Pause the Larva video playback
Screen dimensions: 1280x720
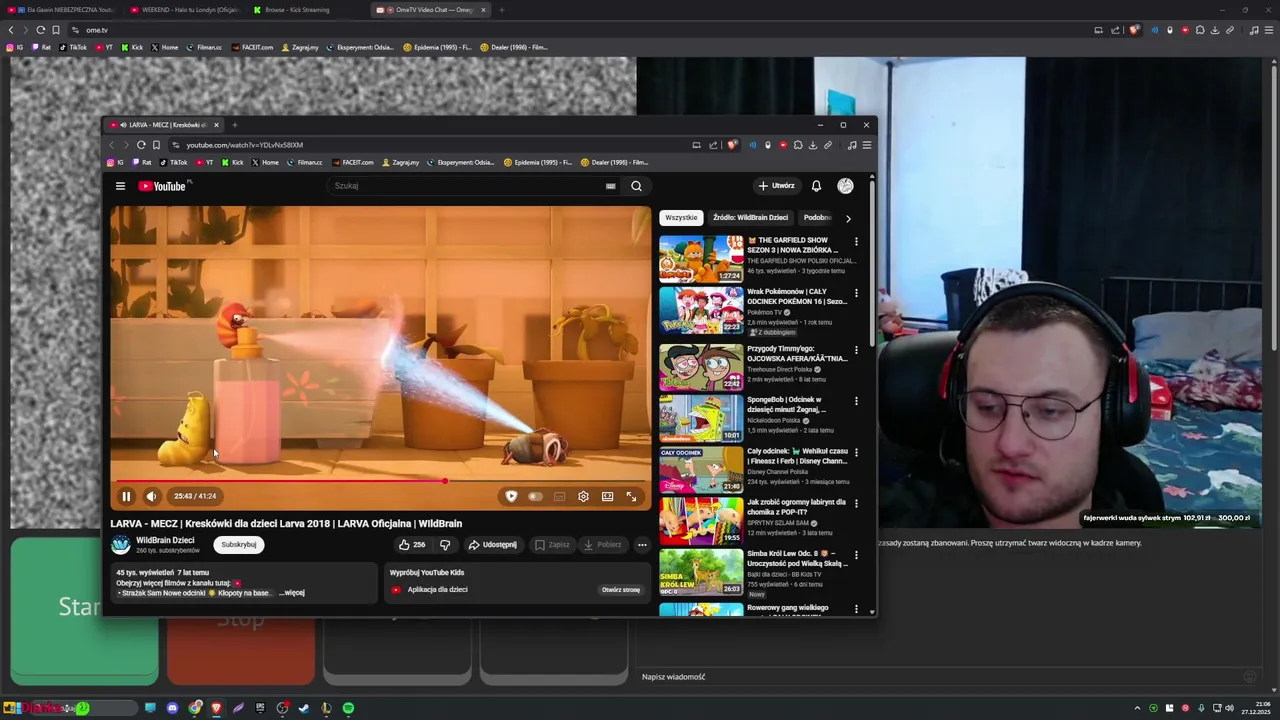click(x=126, y=496)
